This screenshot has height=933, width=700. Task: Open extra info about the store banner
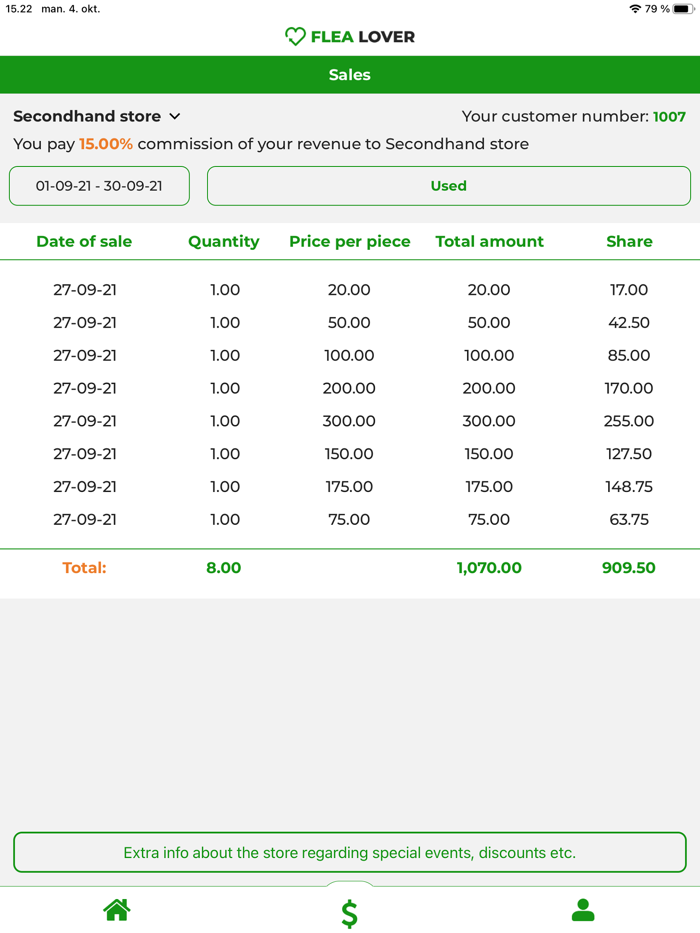coord(349,853)
